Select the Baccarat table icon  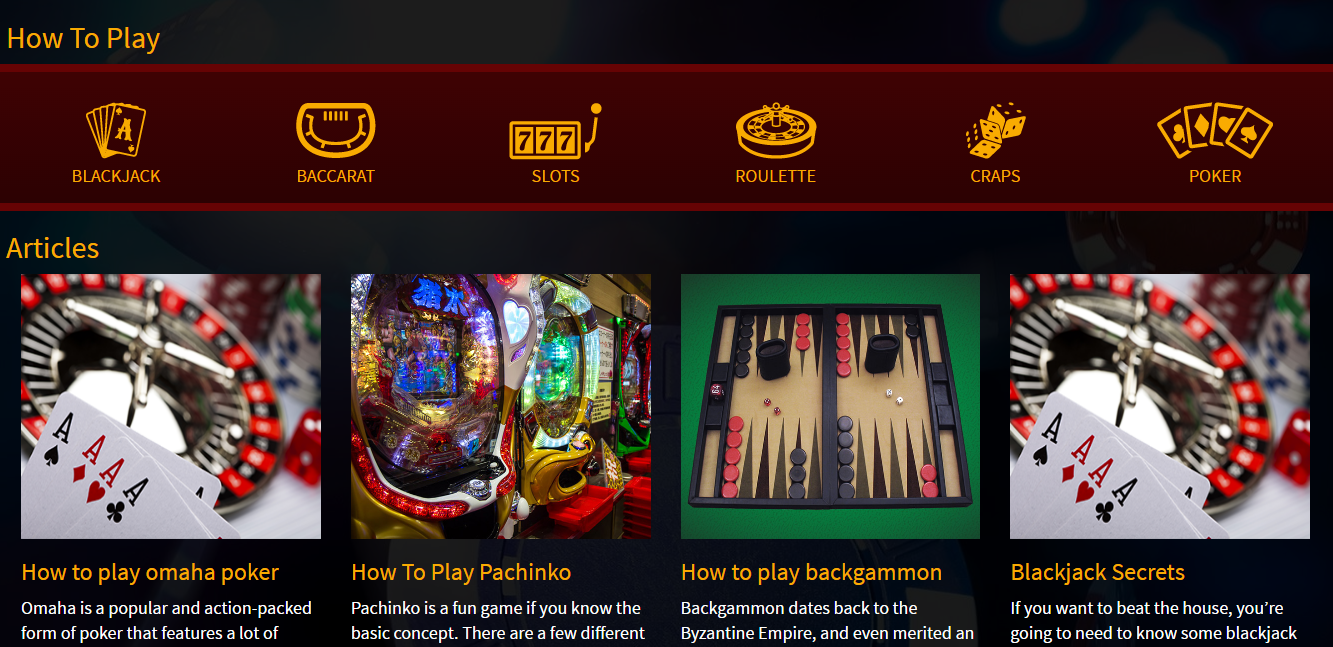click(x=335, y=131)
